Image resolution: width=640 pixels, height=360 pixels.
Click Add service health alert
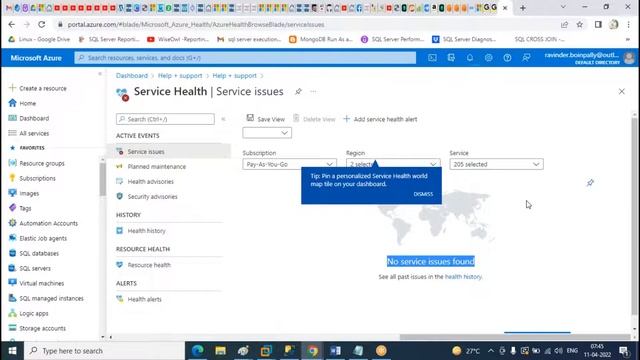coord(380,119)
